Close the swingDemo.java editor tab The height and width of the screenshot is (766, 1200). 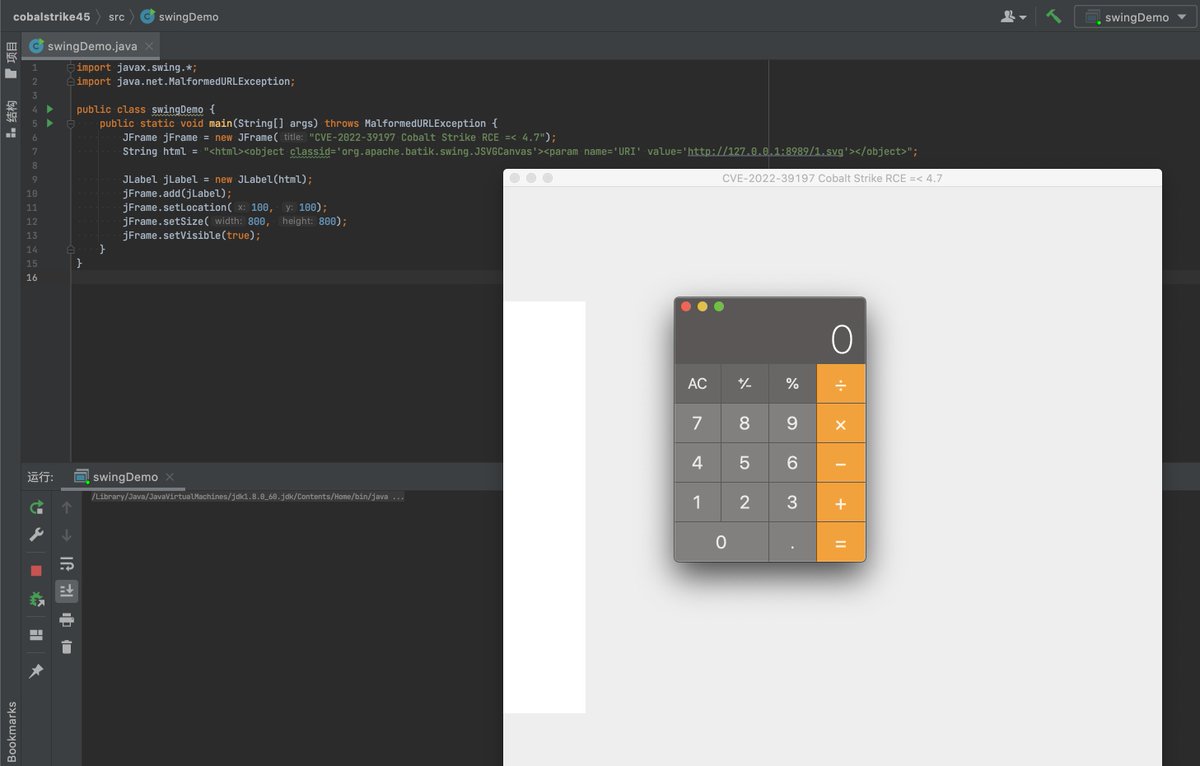pyautogui.click(x=149, y=46)
